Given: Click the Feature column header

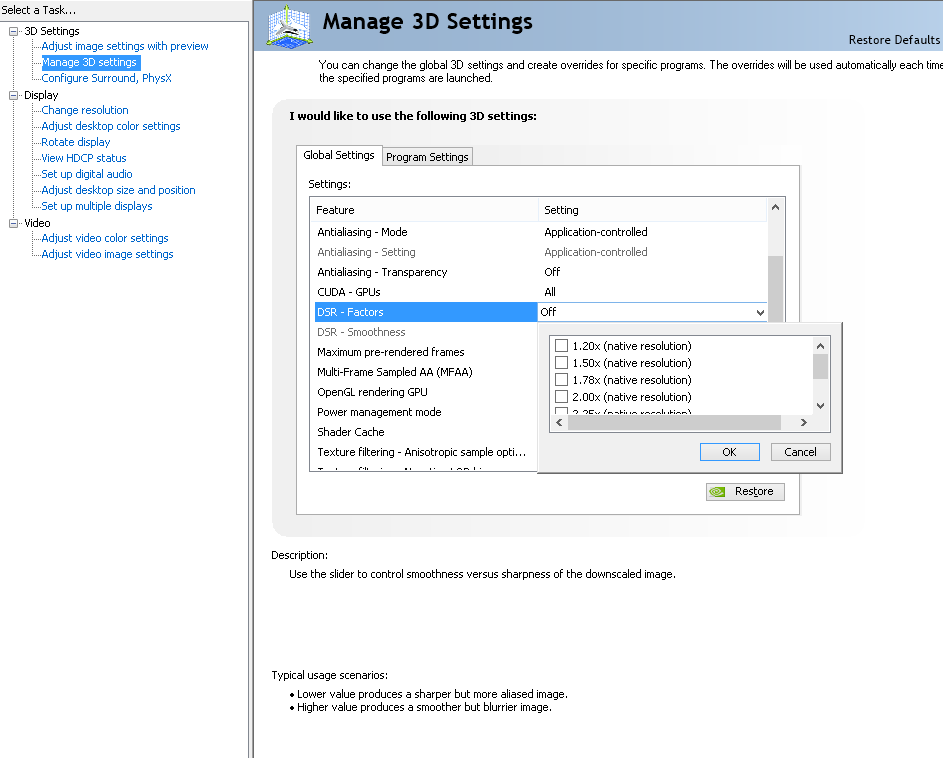Looking at the screenshot, I should tap(424, 210).
